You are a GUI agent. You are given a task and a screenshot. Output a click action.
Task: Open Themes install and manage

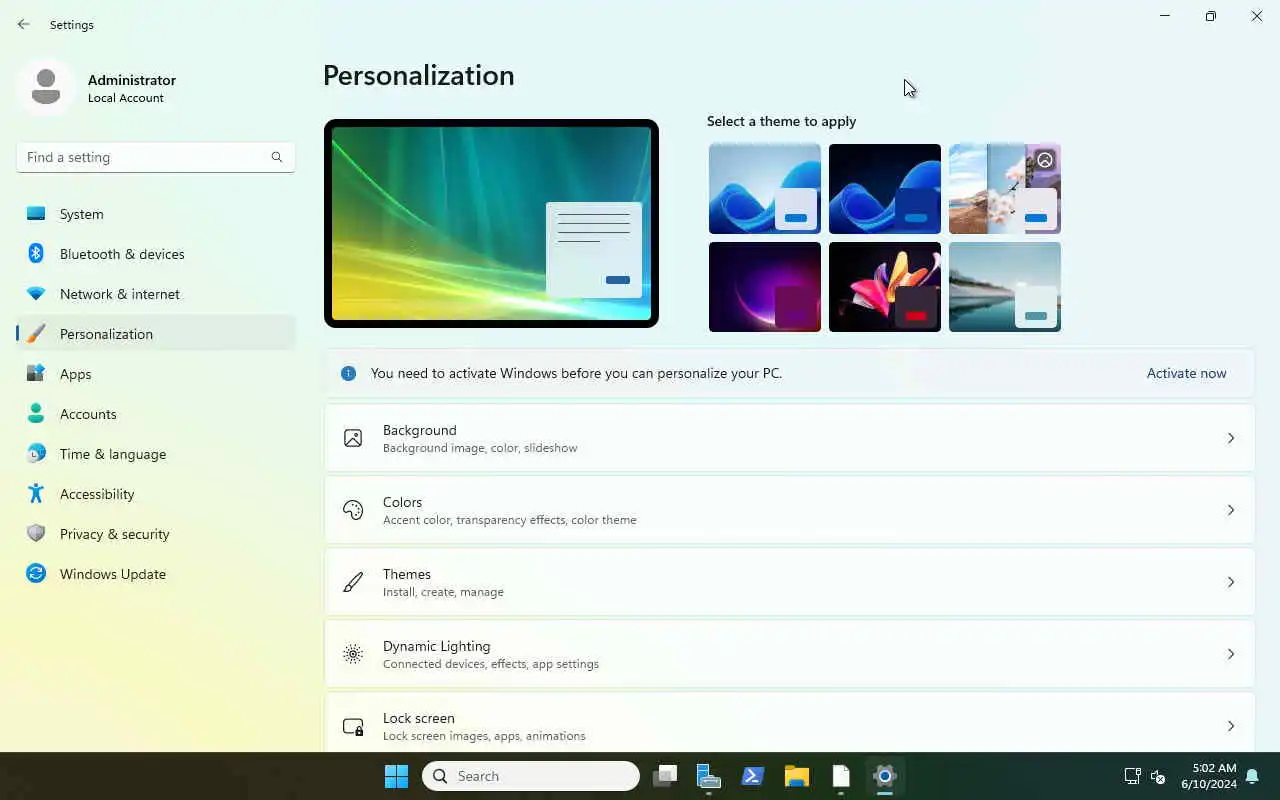tap(789, 582)
